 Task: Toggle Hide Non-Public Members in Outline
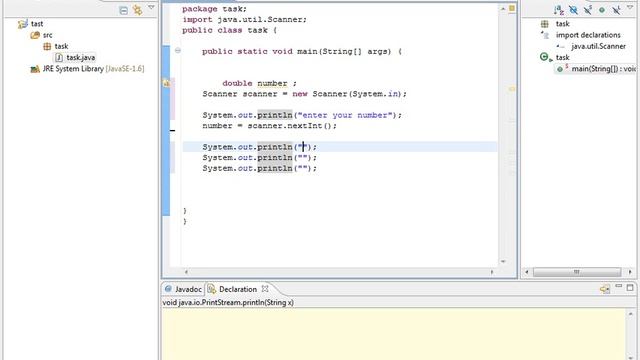click(x=602, y=10)
